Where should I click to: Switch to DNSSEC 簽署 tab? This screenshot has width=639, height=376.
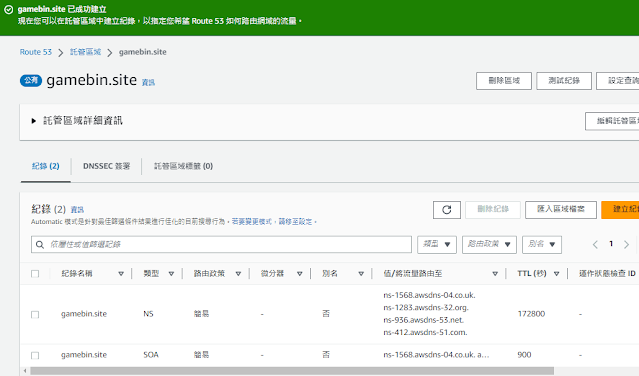pyautogui.click(x=106, y=166)
